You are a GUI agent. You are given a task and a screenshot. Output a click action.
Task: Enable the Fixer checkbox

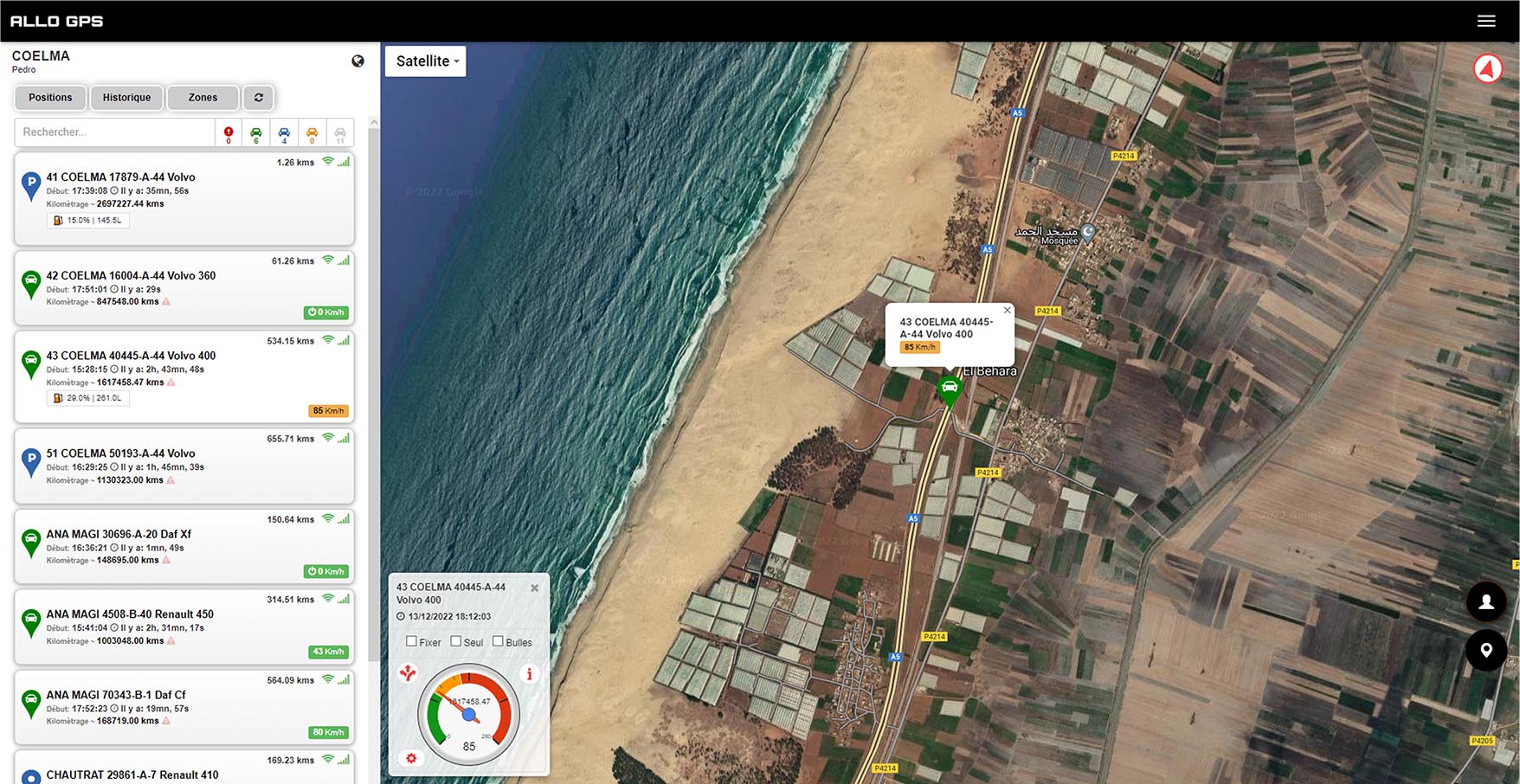click(x=412, y=641)
